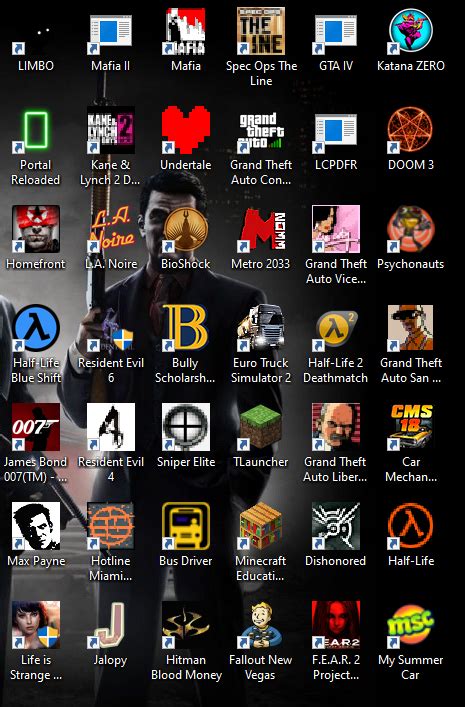Select the Bus Driver yellow bus icon
This screenshot has width=465, height=707.
[x=185, y=526]
